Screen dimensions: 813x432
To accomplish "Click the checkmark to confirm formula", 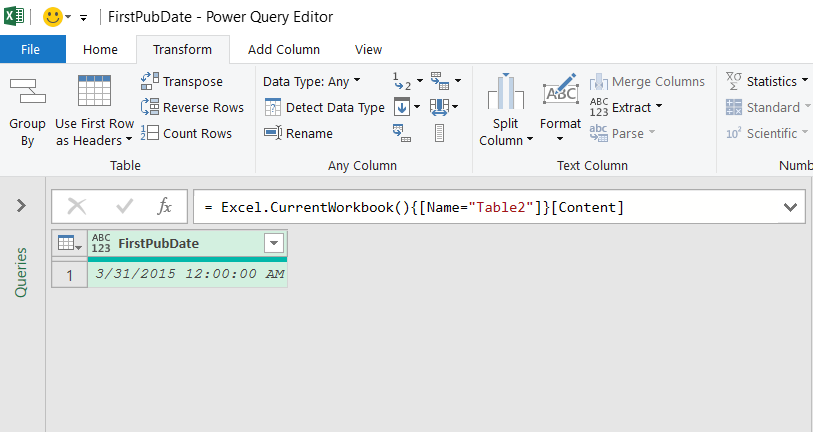I will point(124,206).
